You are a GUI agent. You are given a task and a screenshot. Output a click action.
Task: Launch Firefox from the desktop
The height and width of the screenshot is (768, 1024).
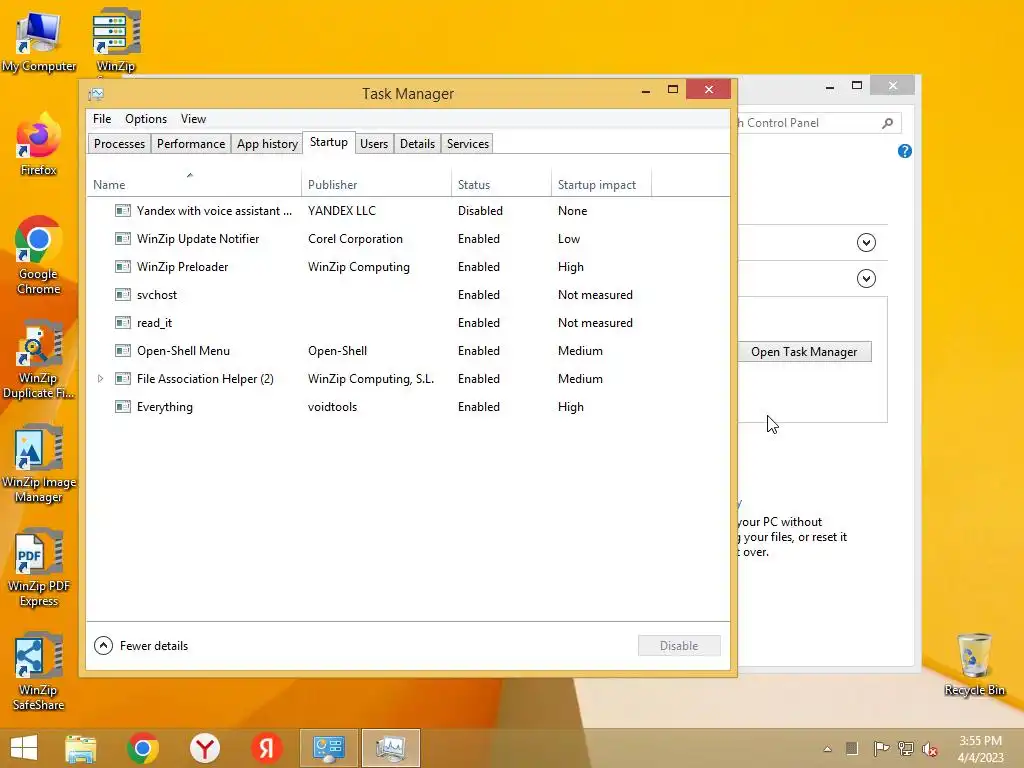tap(39, 144)
